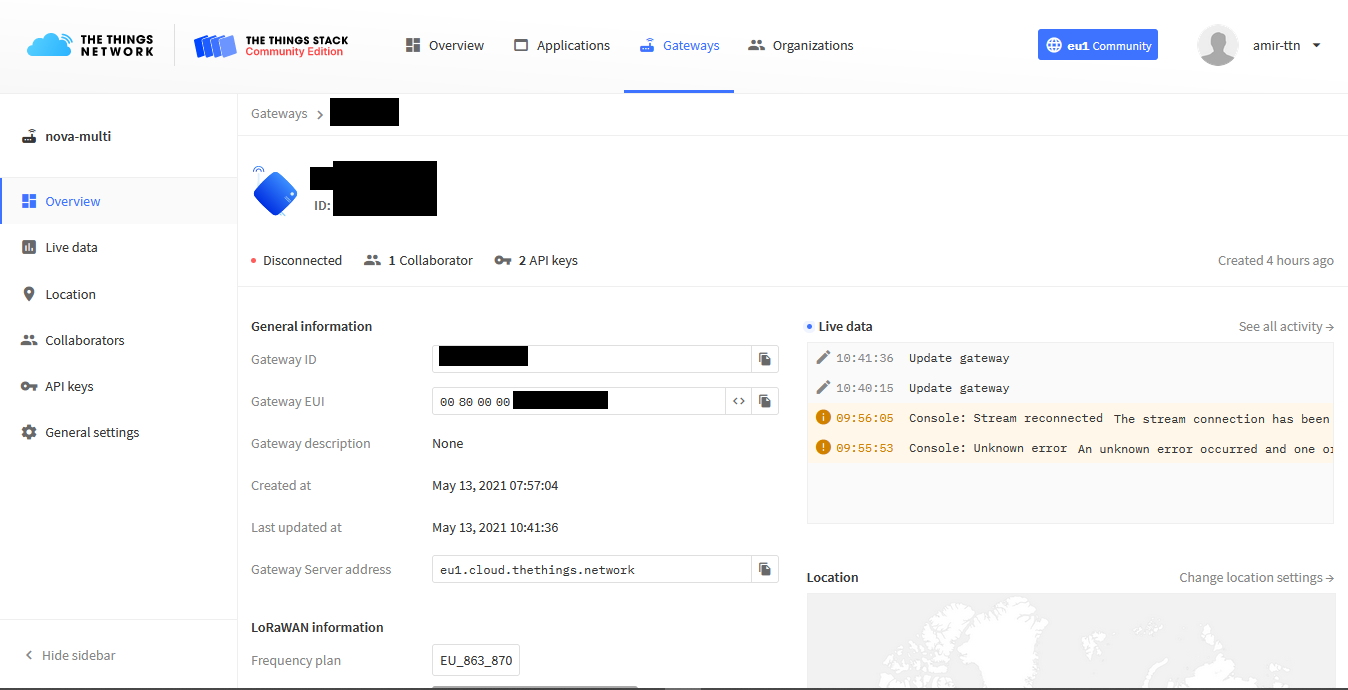Copy the Gateway Server address

pyautogui.click(x=764, y=569)
